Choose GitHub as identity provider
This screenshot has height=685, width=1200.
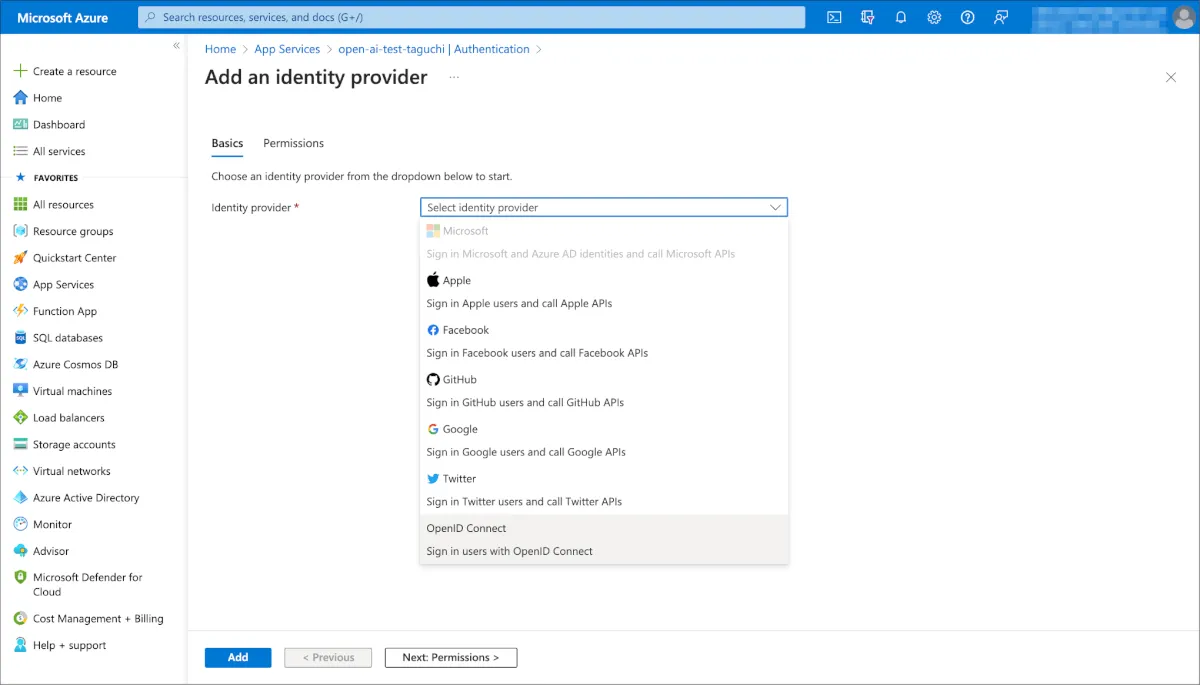[x=460, y=380]
